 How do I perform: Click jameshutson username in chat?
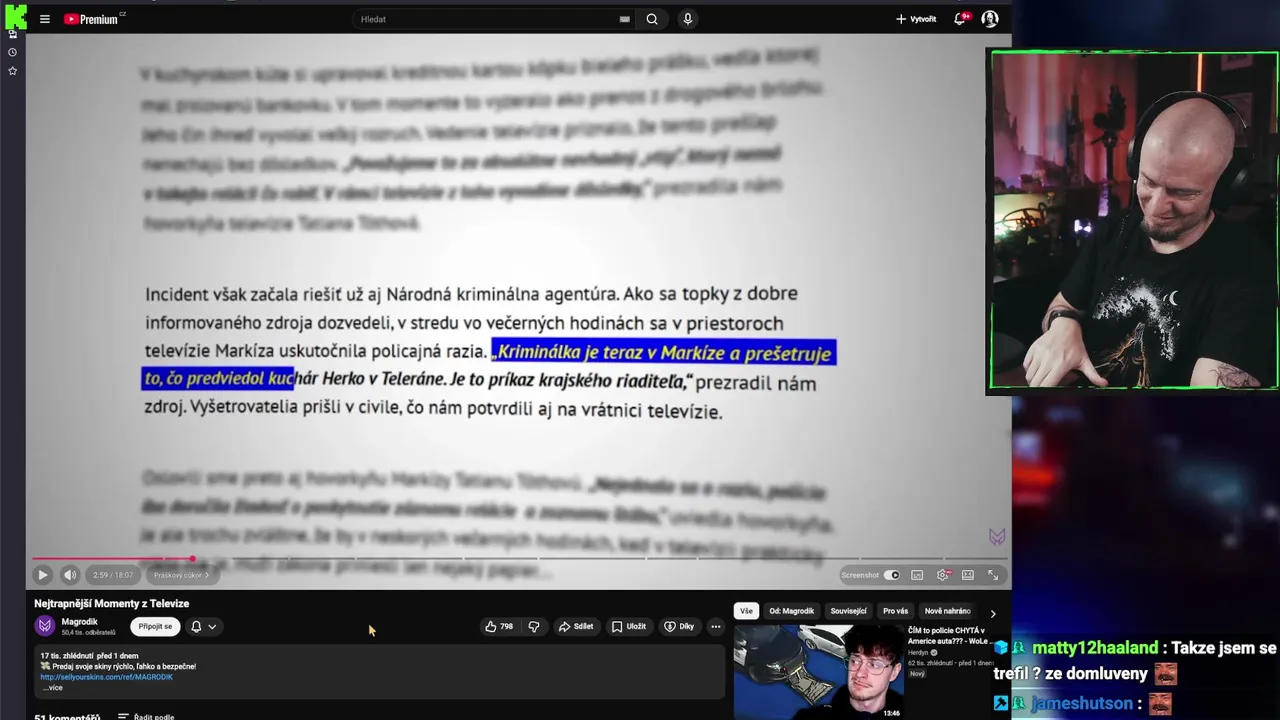coord(1083,704)
